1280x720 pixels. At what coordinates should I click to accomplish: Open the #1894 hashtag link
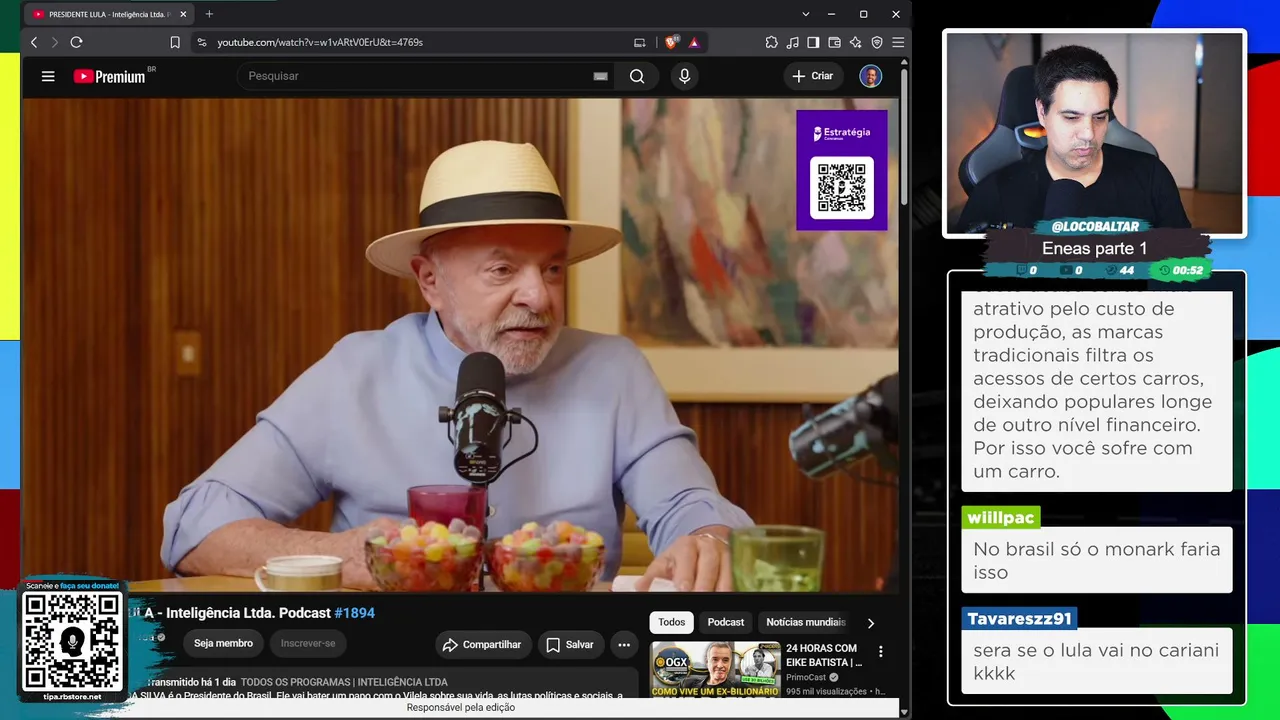(x=355, y=613)
